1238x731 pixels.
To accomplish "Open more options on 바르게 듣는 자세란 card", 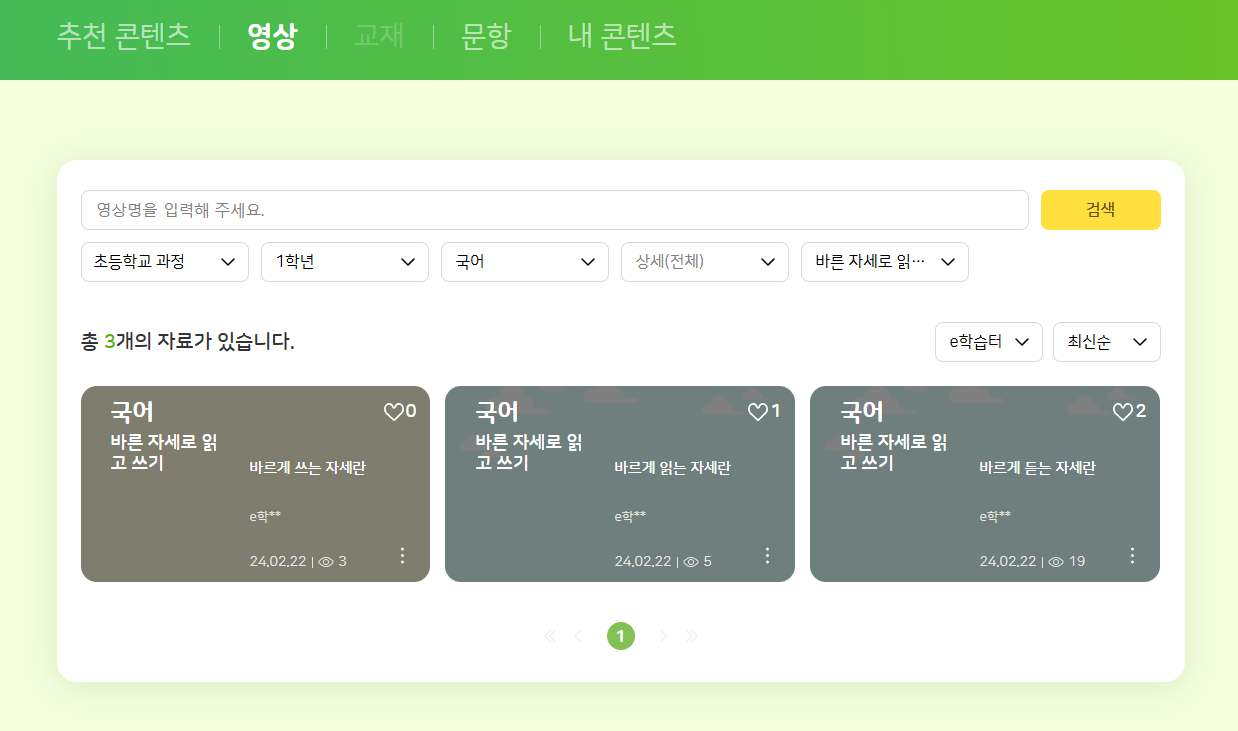I will (x=1132, y=555).
